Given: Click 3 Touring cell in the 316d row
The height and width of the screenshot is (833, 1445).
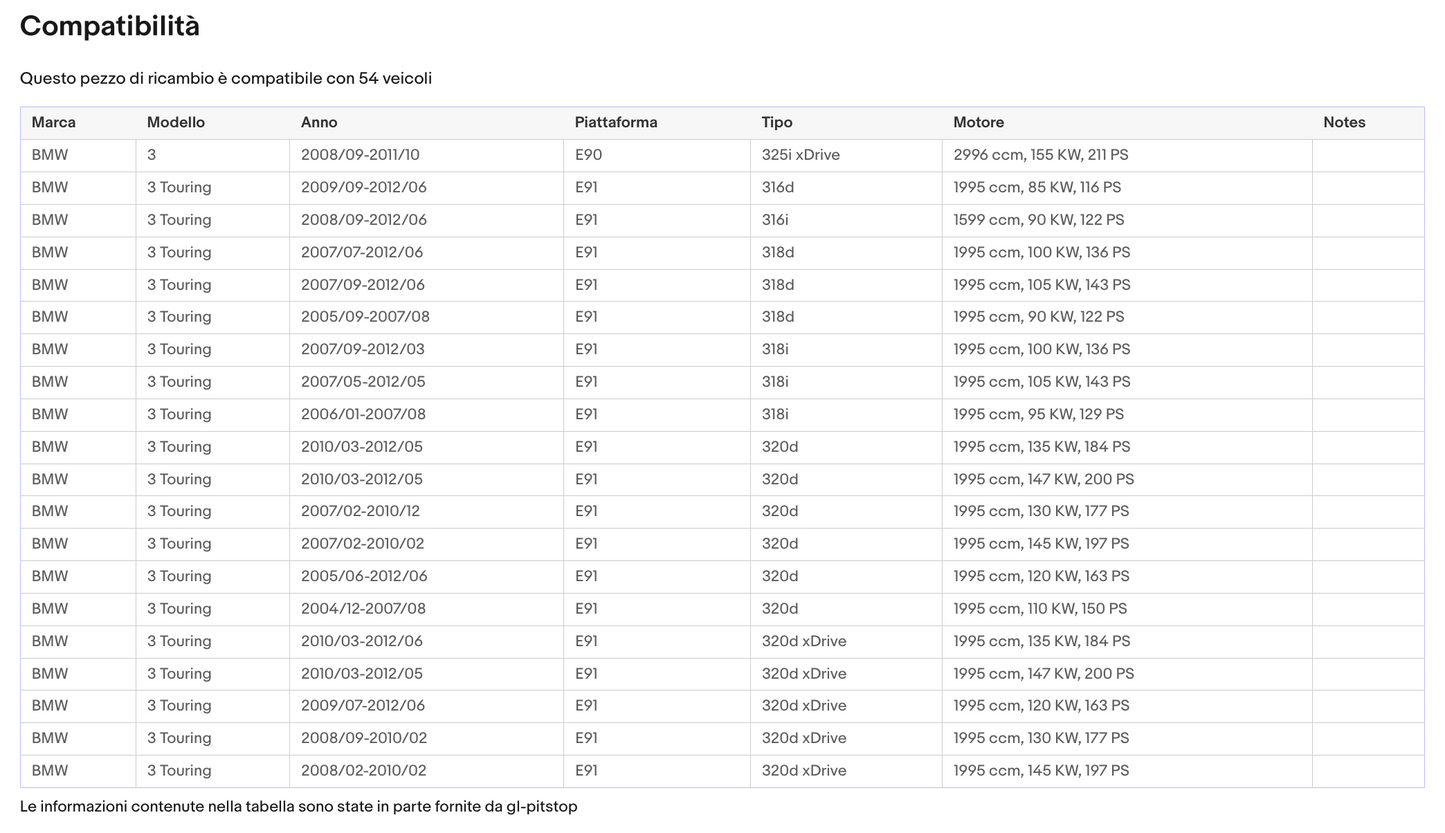Looking at the screenshot, I should point(213,188).
